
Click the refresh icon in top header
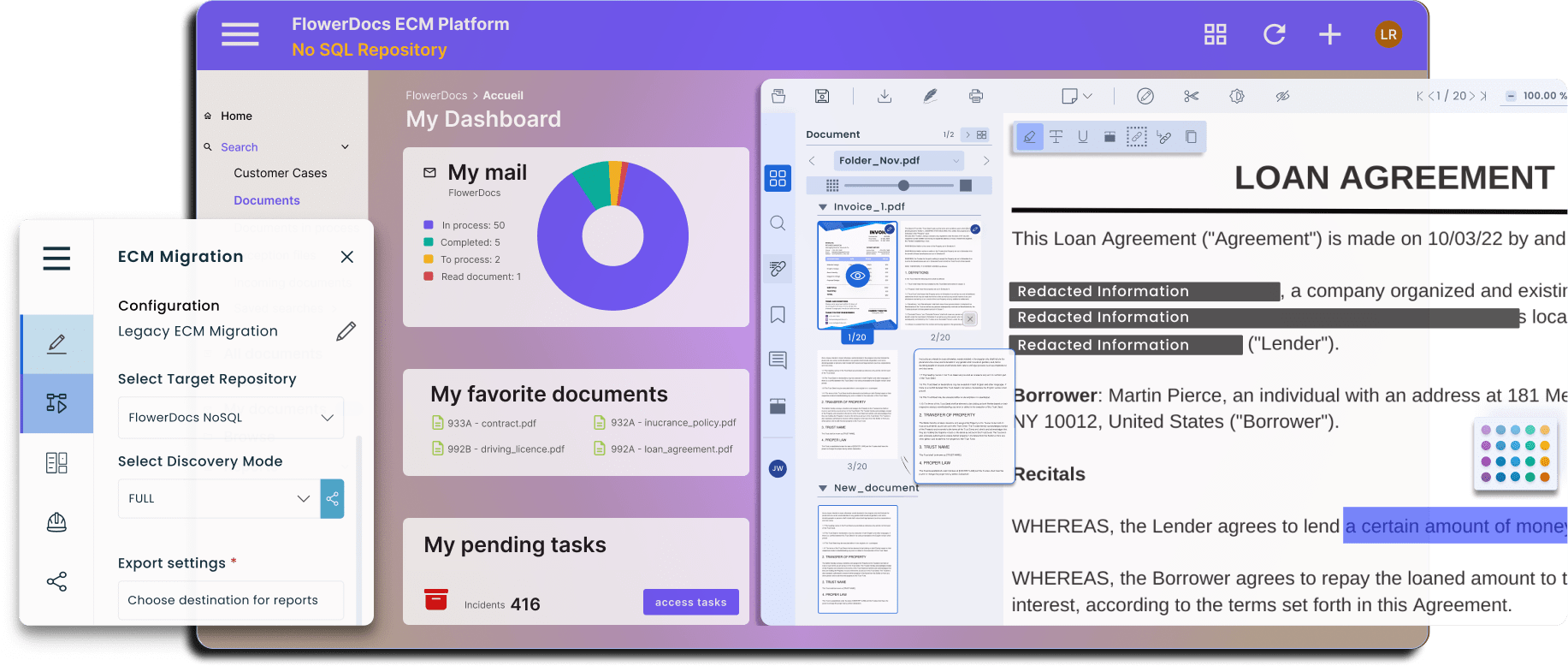(x=1274, y=34)
